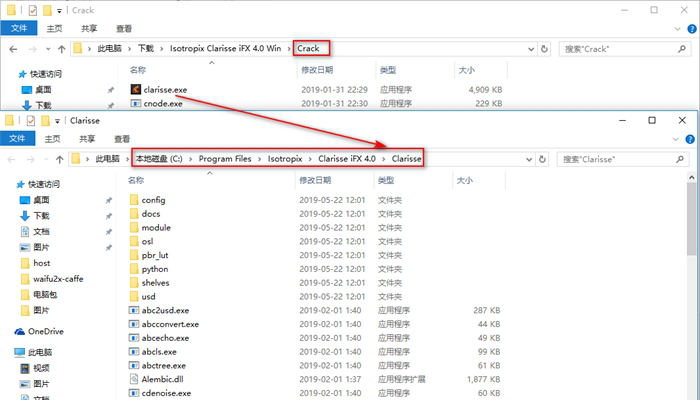
Task: Open quick access toolbar dropdown in Crack window
Action: click(x=59, y=10)
